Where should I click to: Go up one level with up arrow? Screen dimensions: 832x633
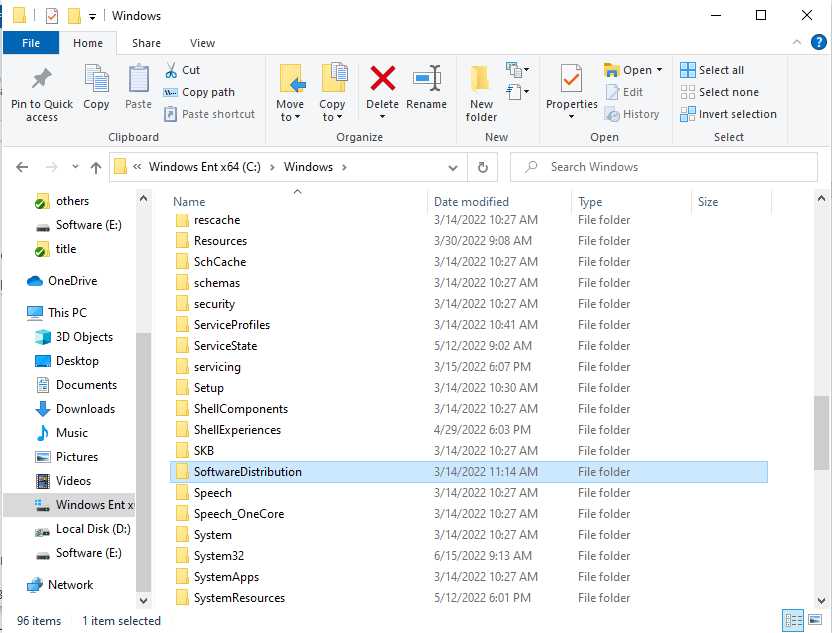point(96,168)
